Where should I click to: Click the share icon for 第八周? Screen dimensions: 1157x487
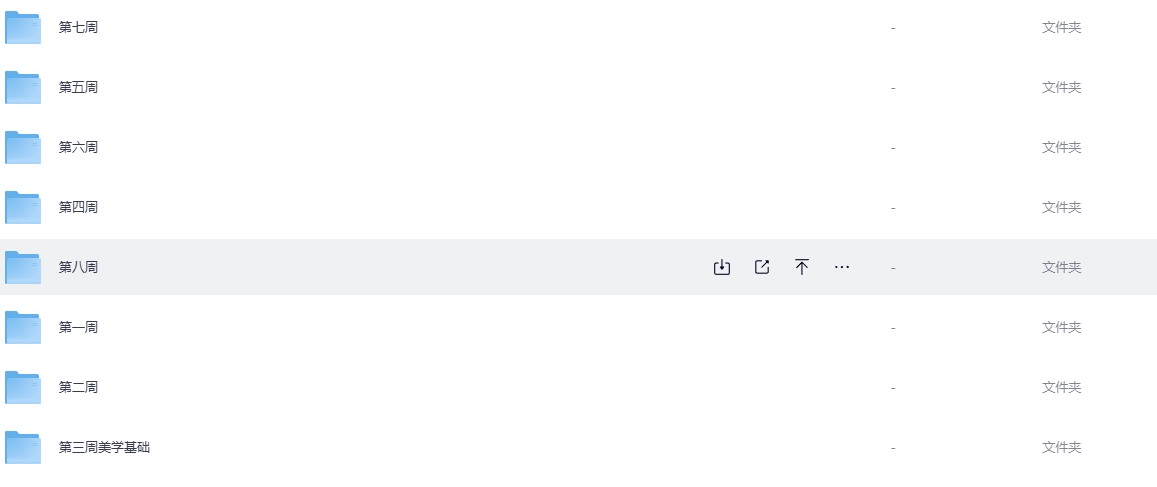point(762,267)
